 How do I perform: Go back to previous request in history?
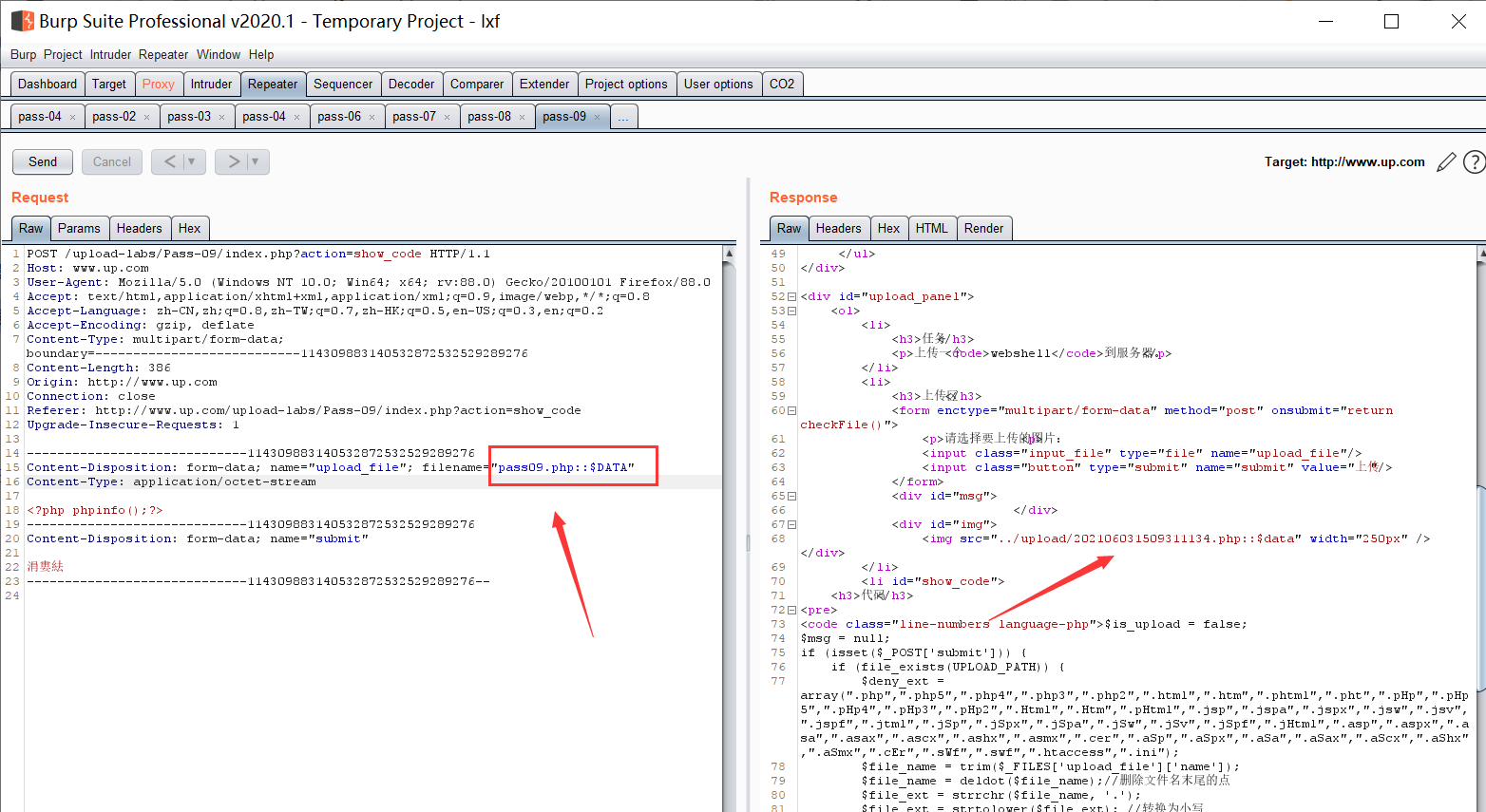click(x=169, y=161)
